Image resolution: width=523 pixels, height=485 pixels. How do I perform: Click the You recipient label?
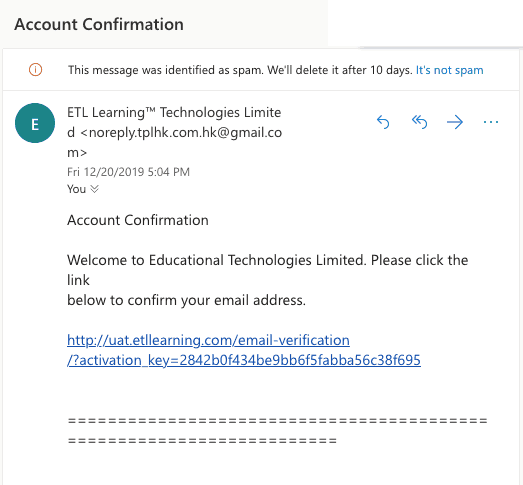point(76,189)
